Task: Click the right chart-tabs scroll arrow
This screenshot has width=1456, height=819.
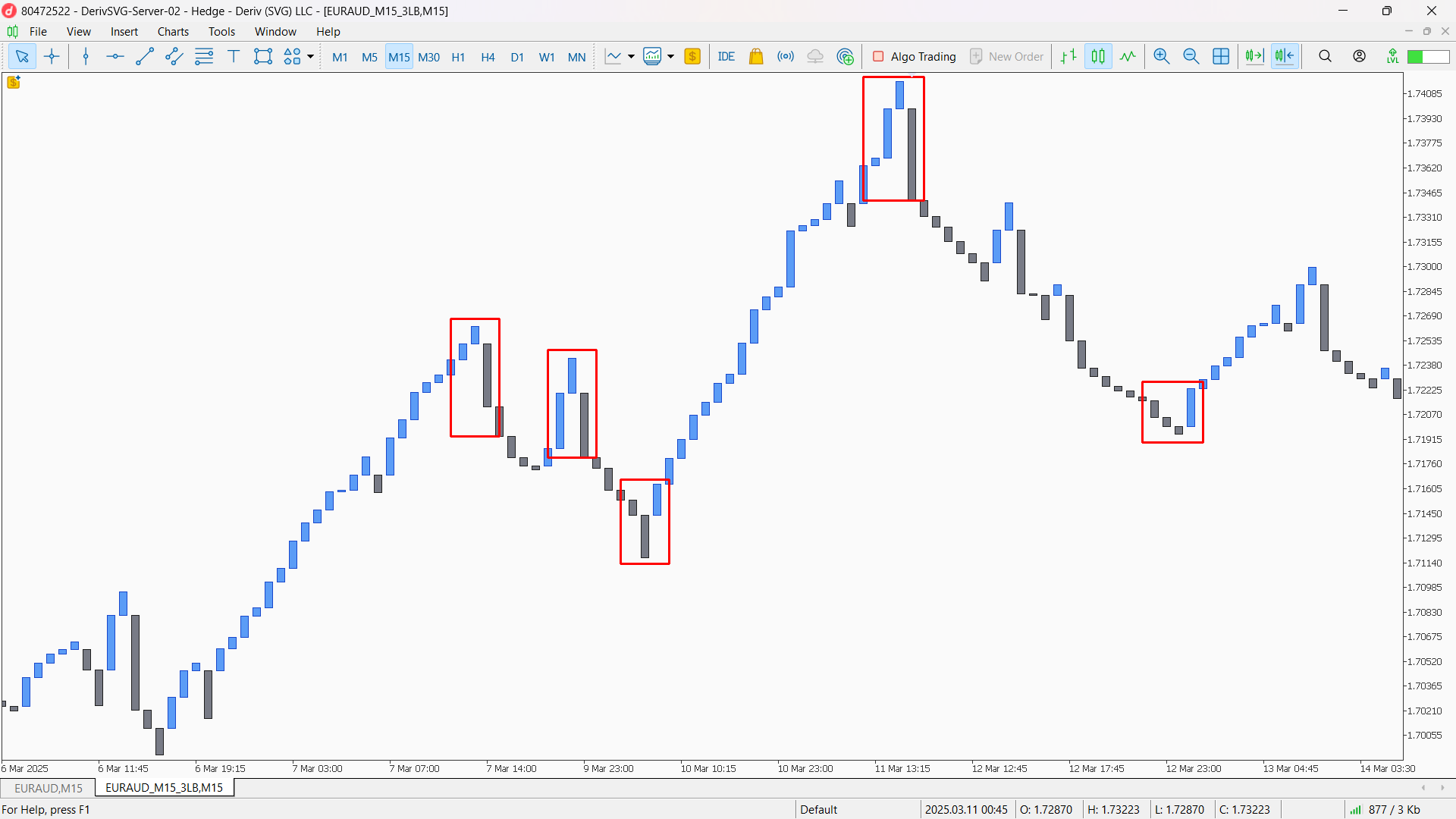Action: click(x=1442, y=788)
